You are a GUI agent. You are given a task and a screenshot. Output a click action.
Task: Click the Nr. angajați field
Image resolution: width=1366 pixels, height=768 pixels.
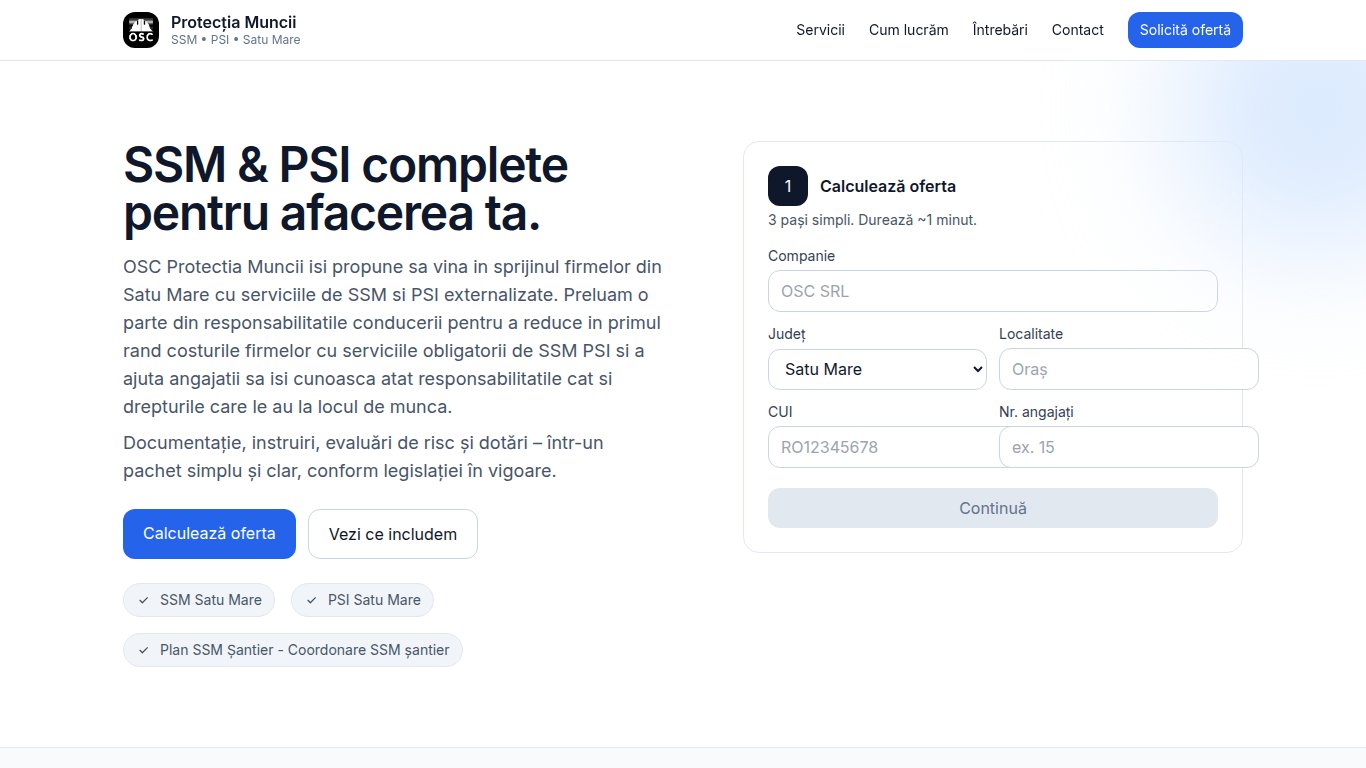coord(1128,447)
